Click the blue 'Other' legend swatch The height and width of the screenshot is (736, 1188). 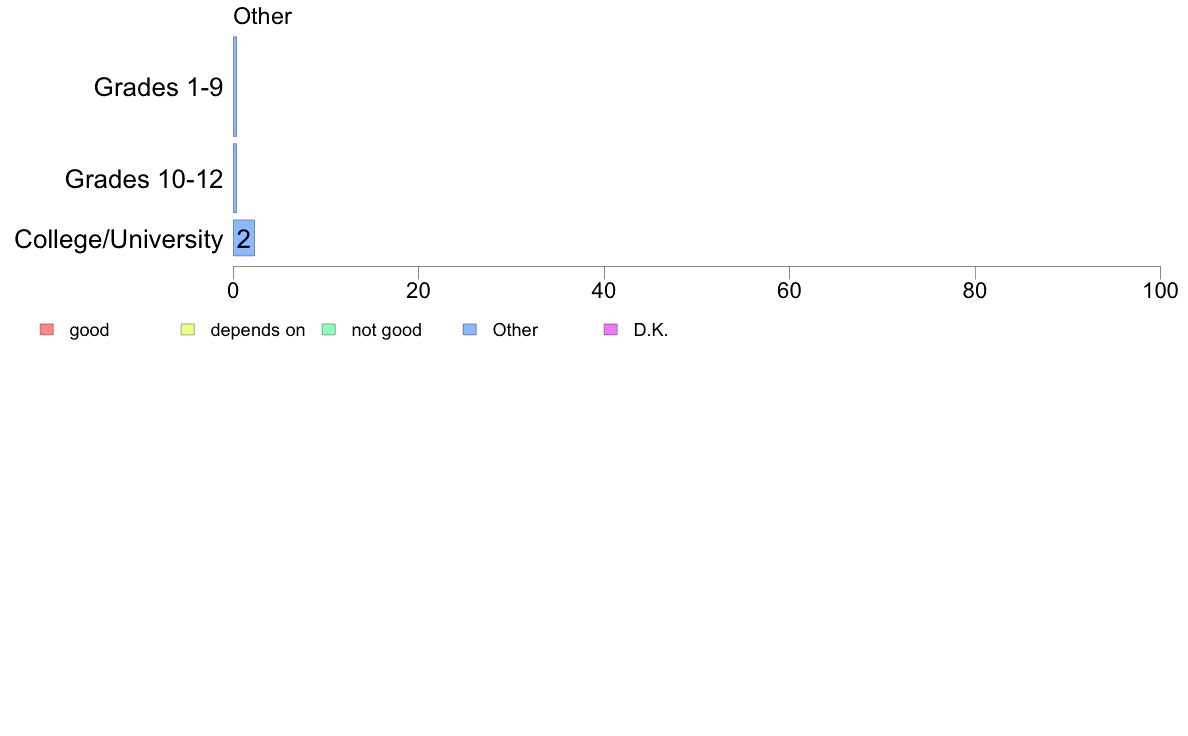click(470, 330)
